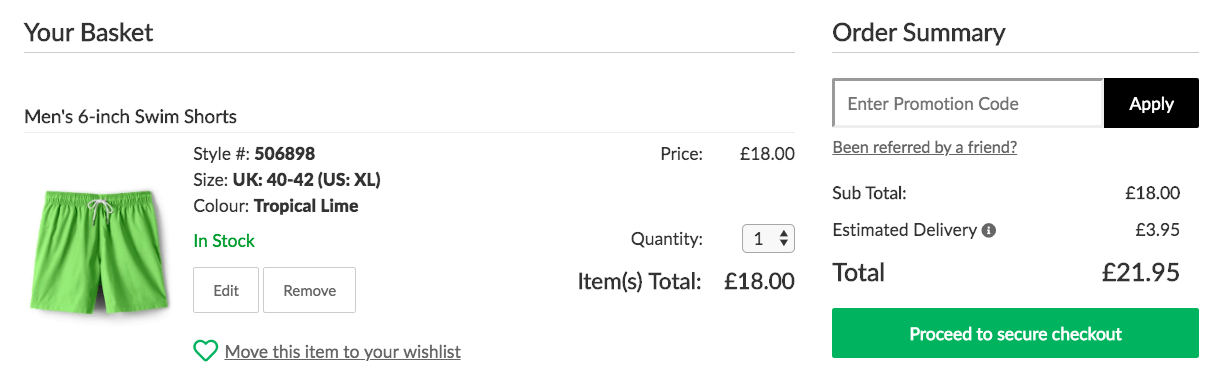The height and width of the screenshot is (374, 1223).
Task: Click Proceed to secure checkout
Action: tap(1015, 334)
